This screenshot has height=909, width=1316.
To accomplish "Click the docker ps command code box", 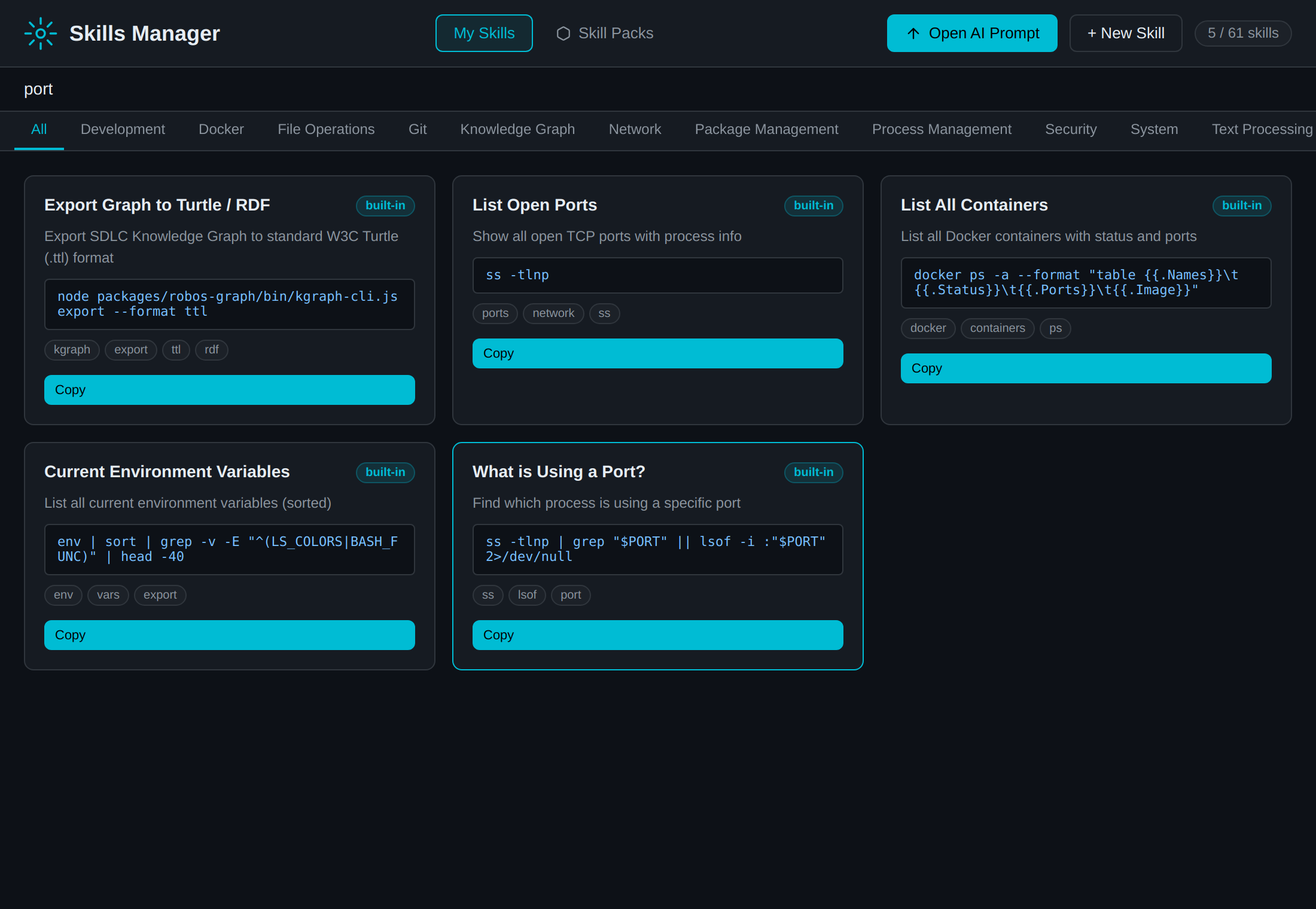I will click(1086, 283).
